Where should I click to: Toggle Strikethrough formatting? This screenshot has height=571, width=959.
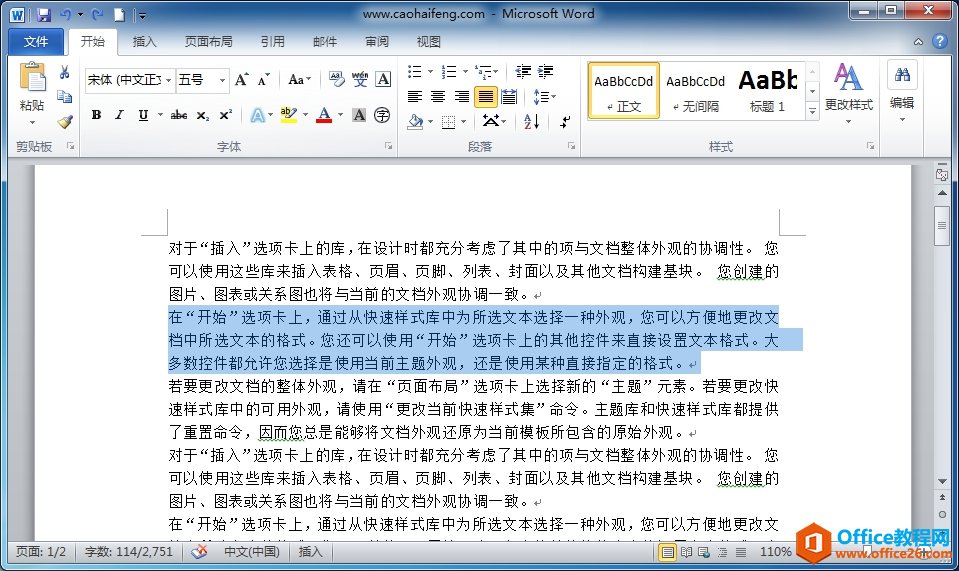pyautogui.click(x=179, y=115)
